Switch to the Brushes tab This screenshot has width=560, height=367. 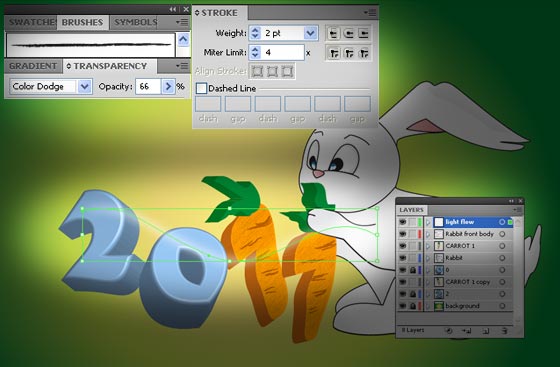point(82,22)
